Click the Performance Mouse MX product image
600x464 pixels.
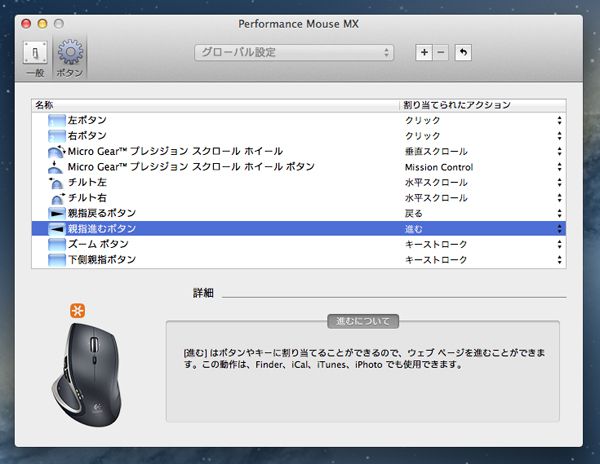pos(93,367)
